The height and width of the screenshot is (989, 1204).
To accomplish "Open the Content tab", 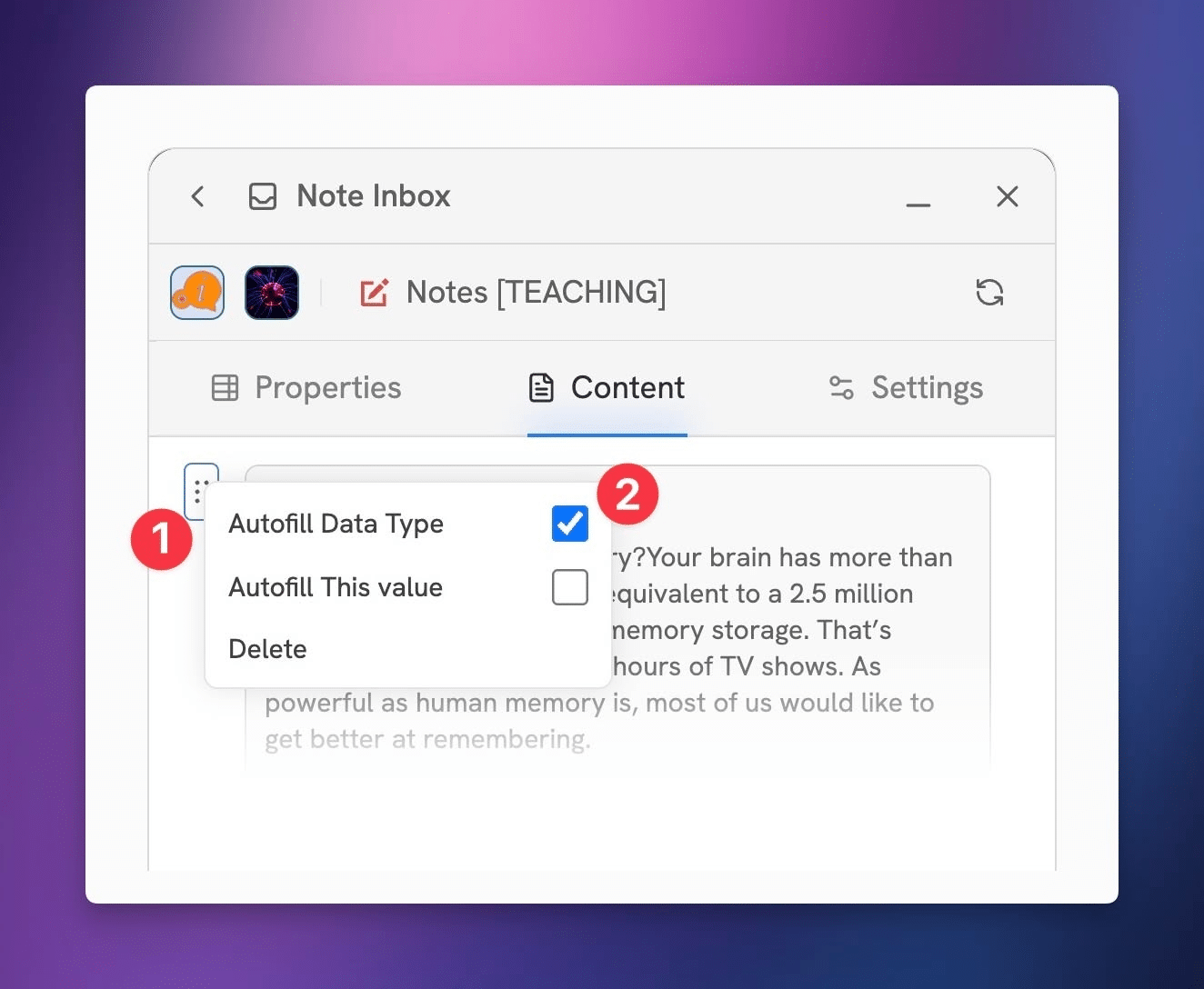I will (607, 388).
